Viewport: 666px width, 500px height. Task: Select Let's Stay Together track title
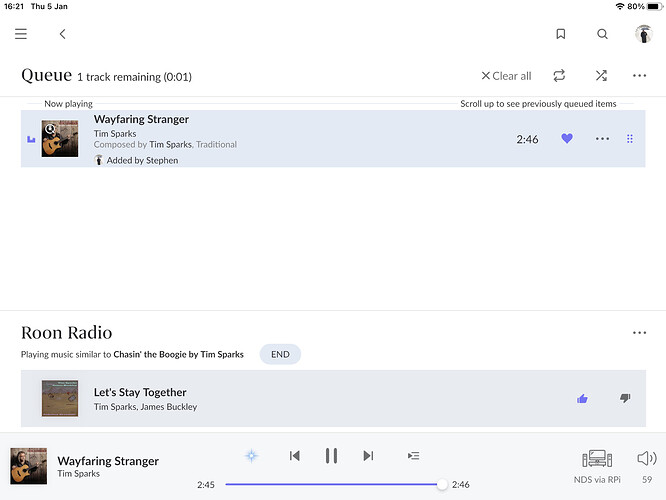point(140,392)
